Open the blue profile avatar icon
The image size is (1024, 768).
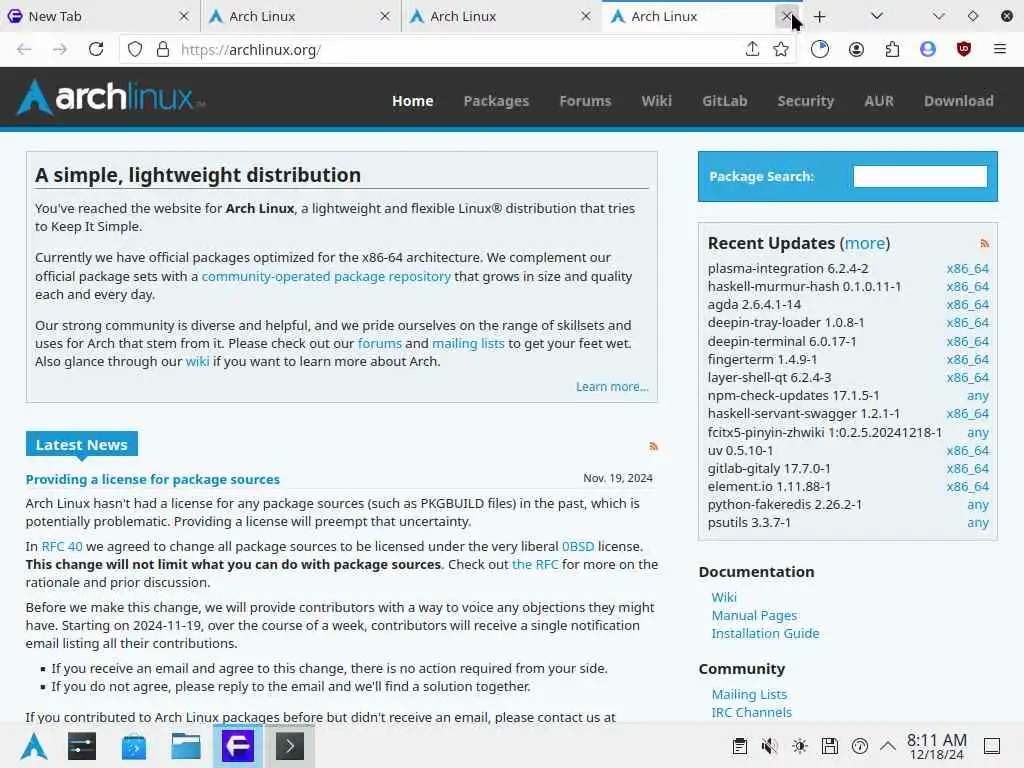pos(928,49)
